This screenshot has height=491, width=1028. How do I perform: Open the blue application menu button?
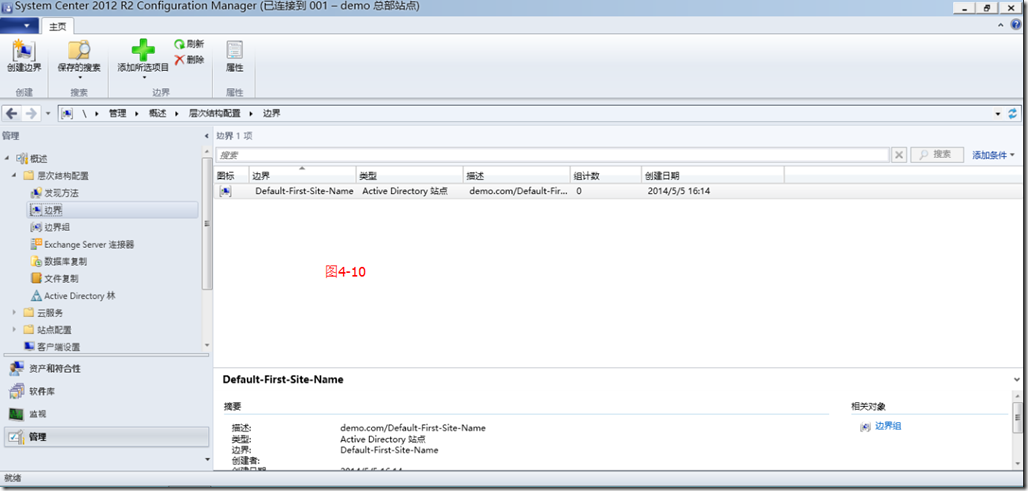[19, 26]
